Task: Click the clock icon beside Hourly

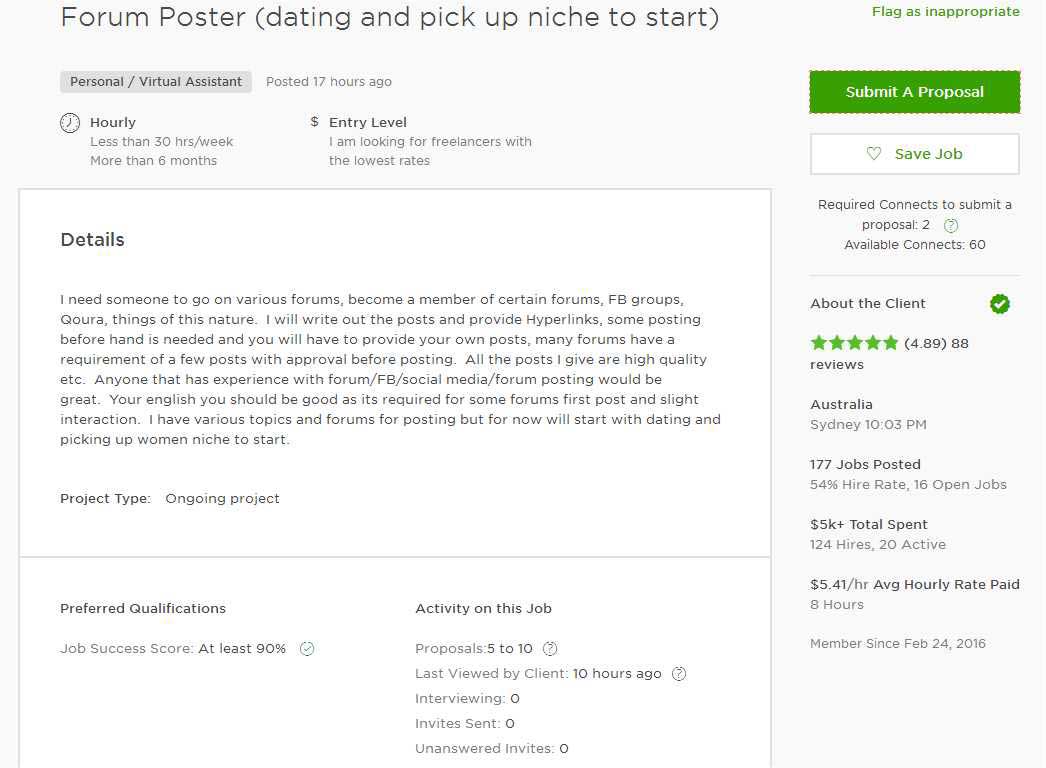Action: [70, 123]
